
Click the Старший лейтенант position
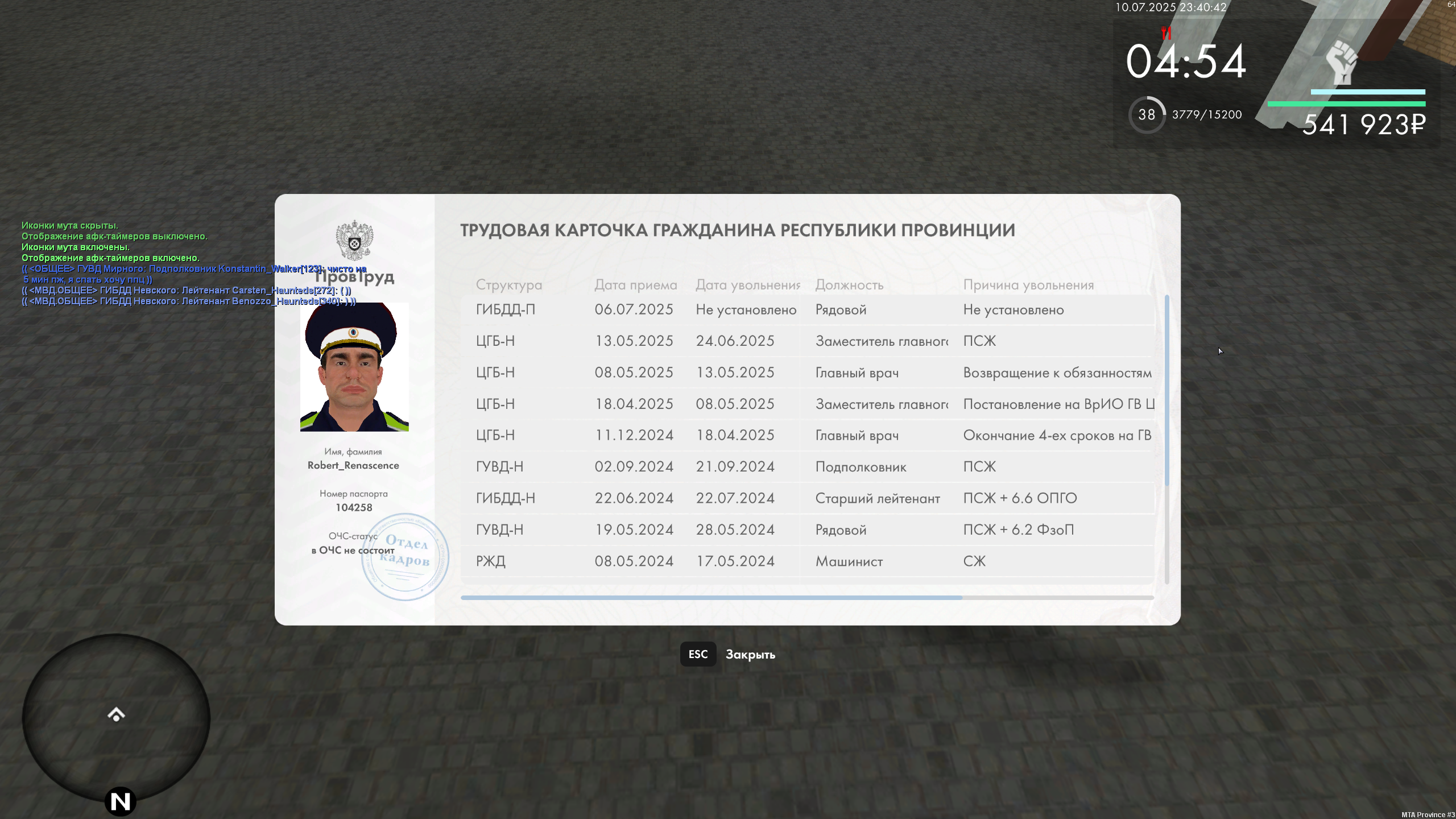point(878,499)
